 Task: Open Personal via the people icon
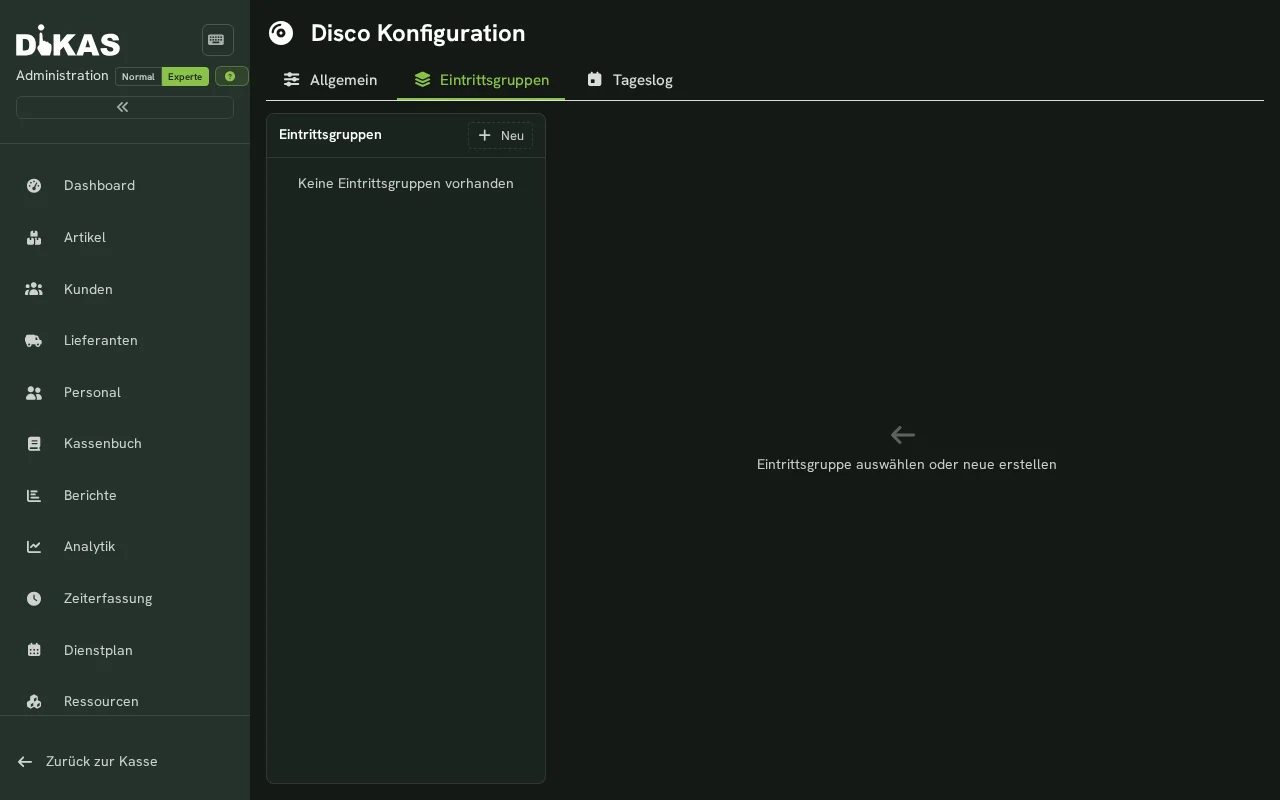[x=34, y=392]
